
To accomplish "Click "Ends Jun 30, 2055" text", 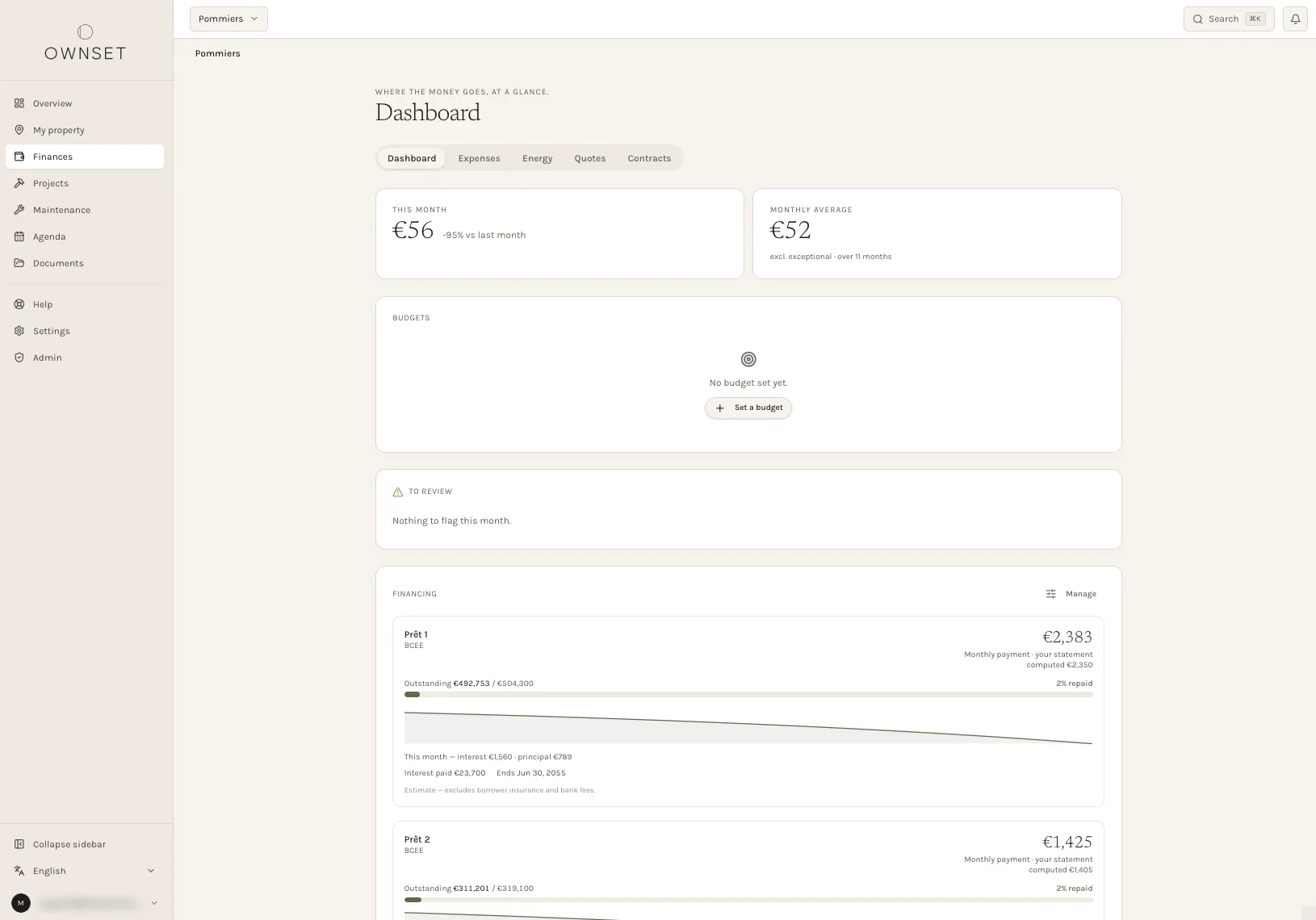I will coord(531,773).
